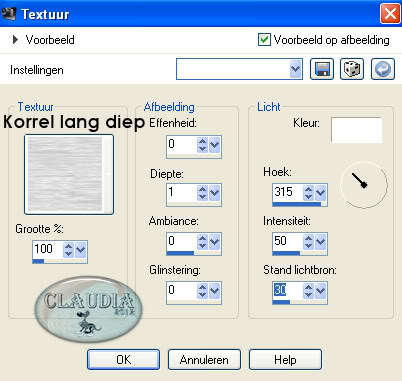Click the Effenheid value field

(x=182, y=144)
